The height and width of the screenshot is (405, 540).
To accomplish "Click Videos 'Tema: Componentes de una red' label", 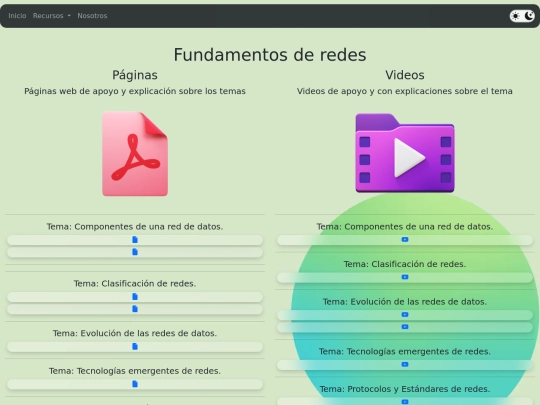I will coord(405,227).
